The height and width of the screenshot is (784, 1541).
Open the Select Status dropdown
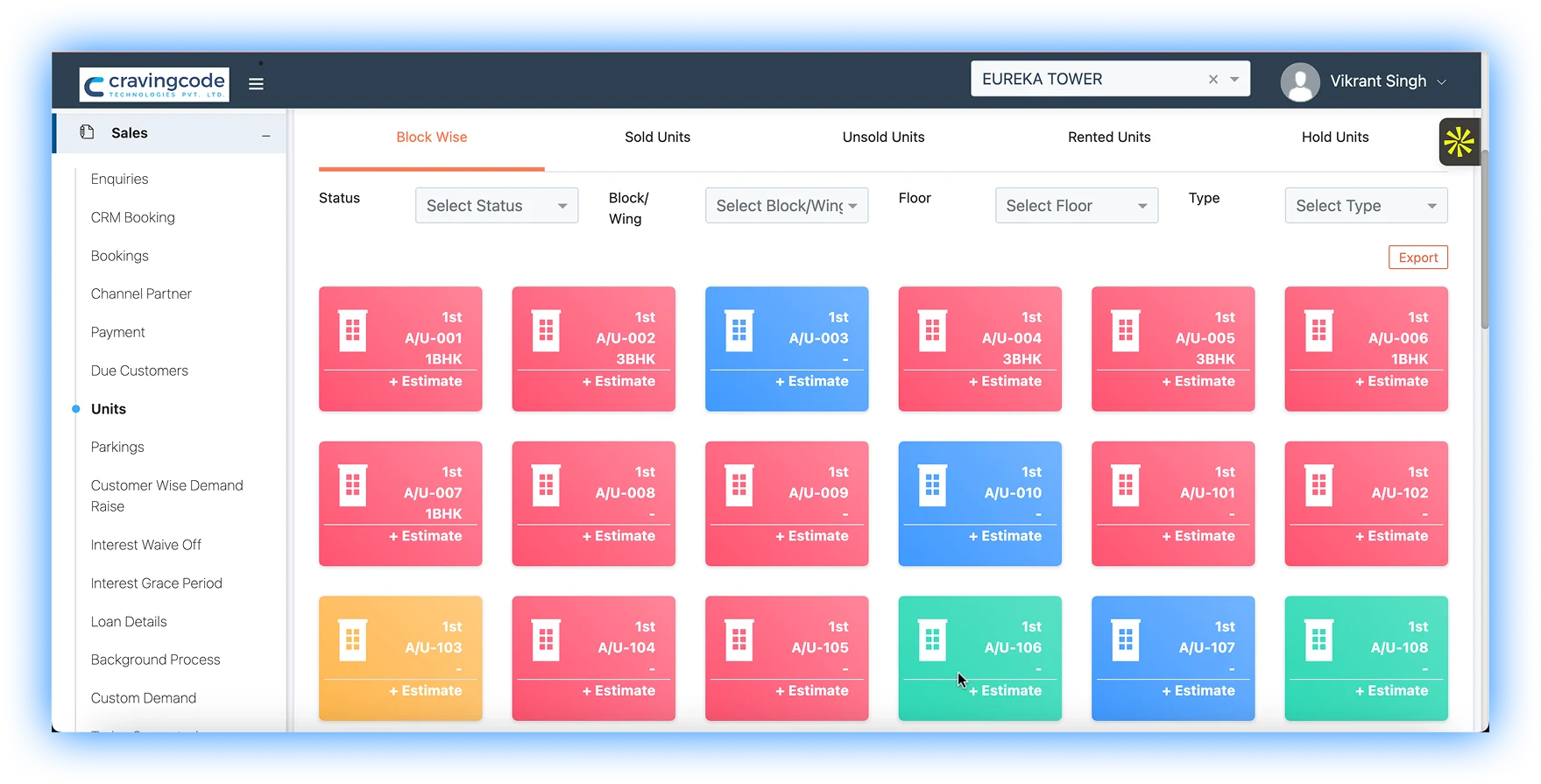pyautogui.click(x=497, y=206)
